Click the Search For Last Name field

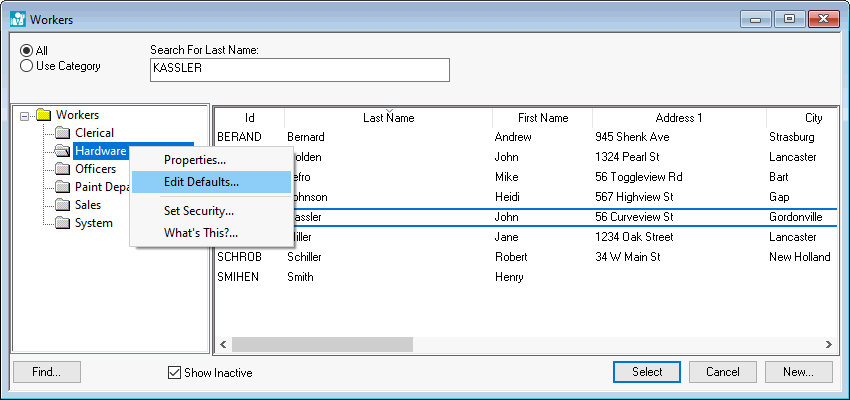(299, 69)
